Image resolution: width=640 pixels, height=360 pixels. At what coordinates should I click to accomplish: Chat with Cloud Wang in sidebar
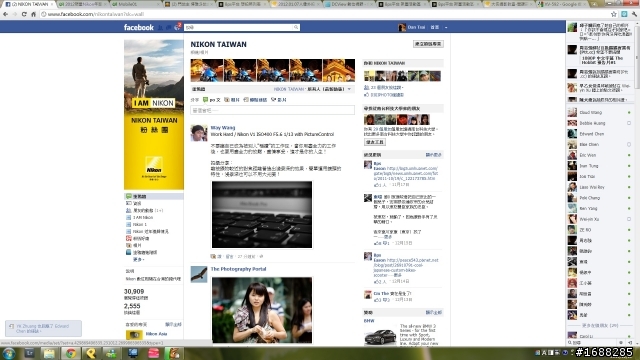pyautogui.click(x=599, y=112)
